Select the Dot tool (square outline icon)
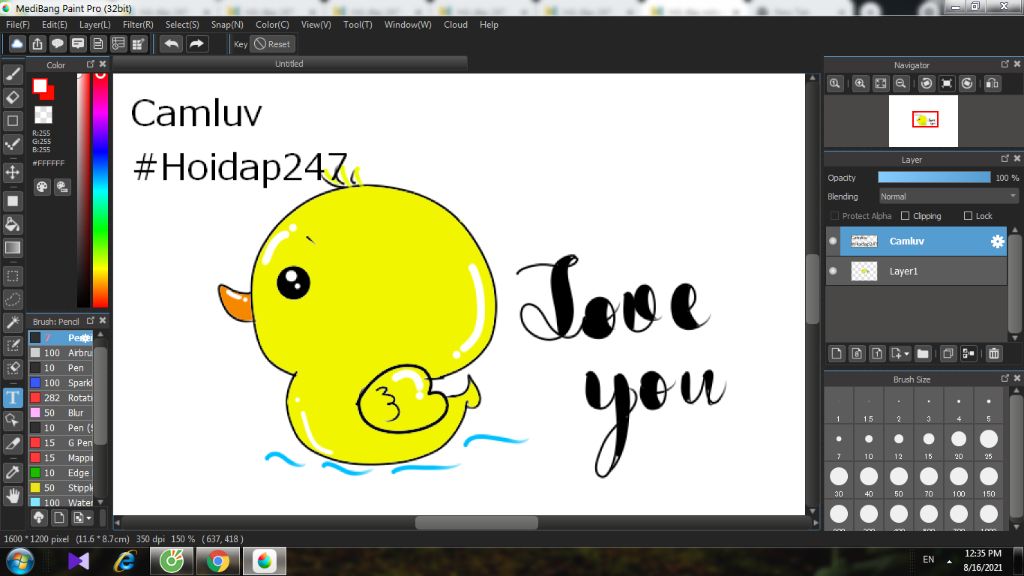Screen dimensions: 1024x576 12,121
